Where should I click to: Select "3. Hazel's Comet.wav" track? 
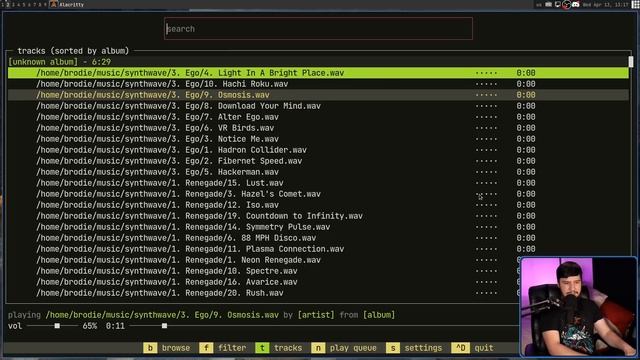(318, 194)
